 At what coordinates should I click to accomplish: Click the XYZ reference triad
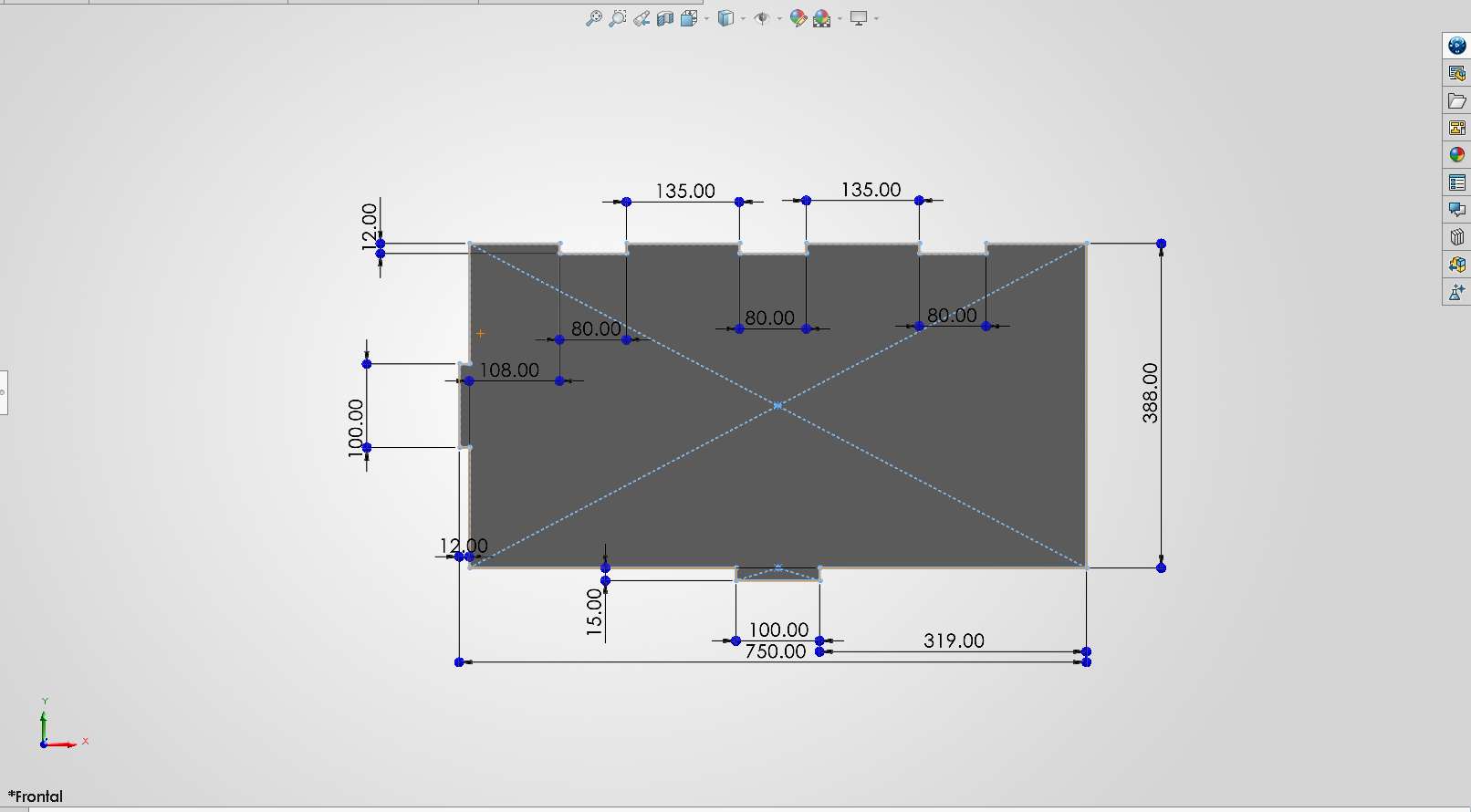pyautogui.click(x=62, y=724)
